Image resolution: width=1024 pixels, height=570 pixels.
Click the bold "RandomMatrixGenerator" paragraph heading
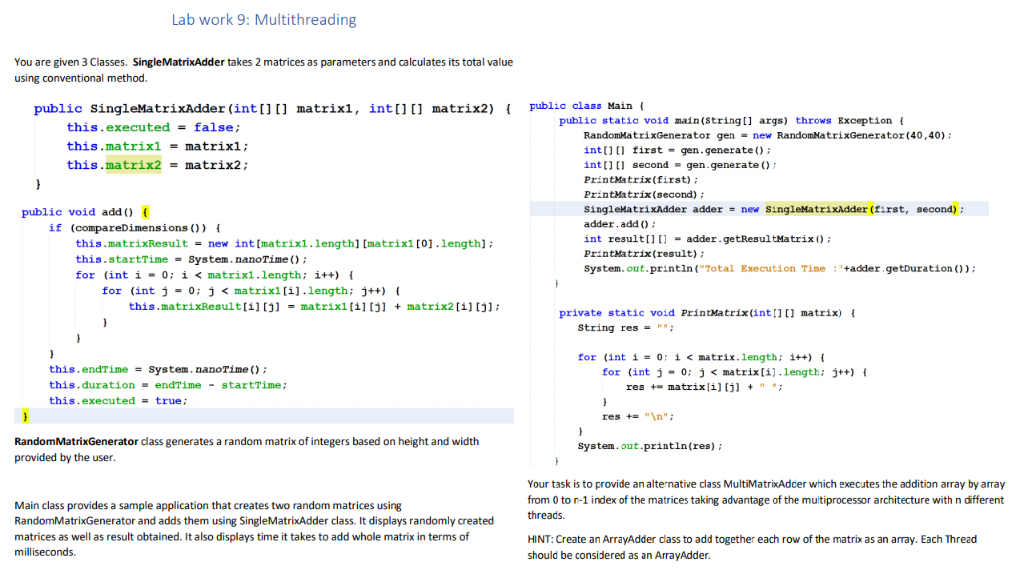(x=76, y=441)
